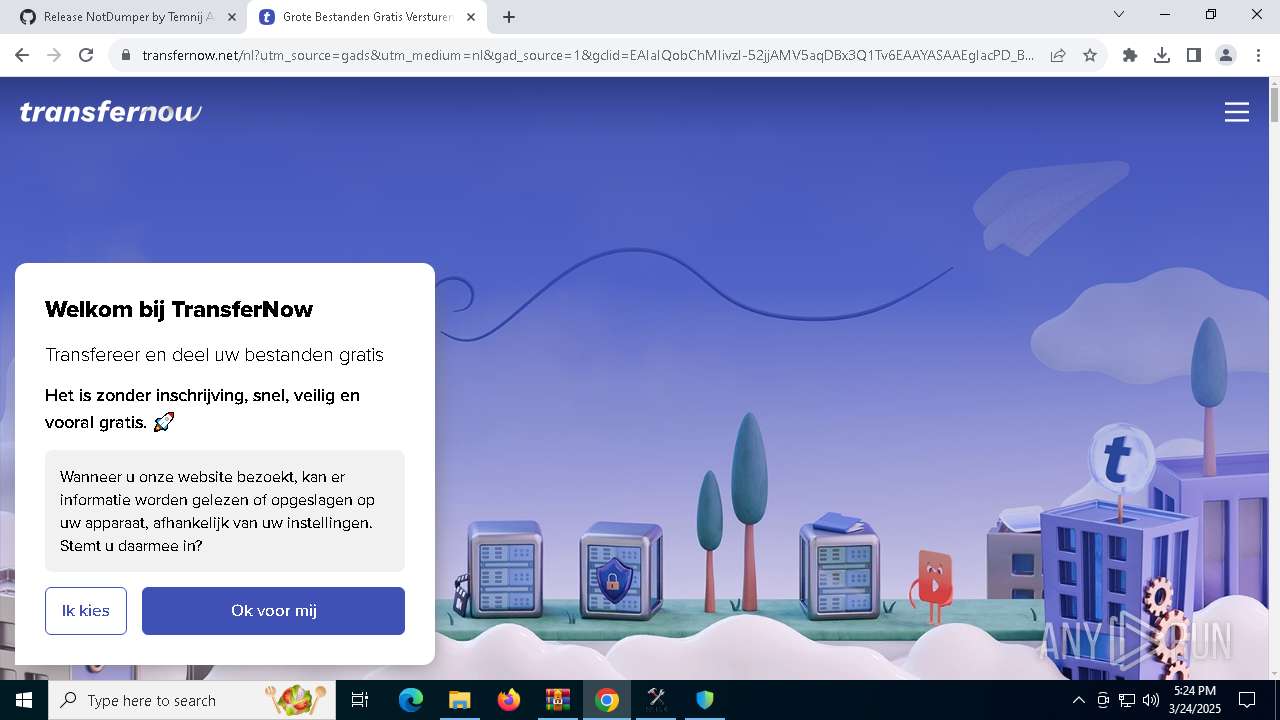Viewport: 1280px width, 720px height.
Task: Share this page icon
Action: 1058,56
